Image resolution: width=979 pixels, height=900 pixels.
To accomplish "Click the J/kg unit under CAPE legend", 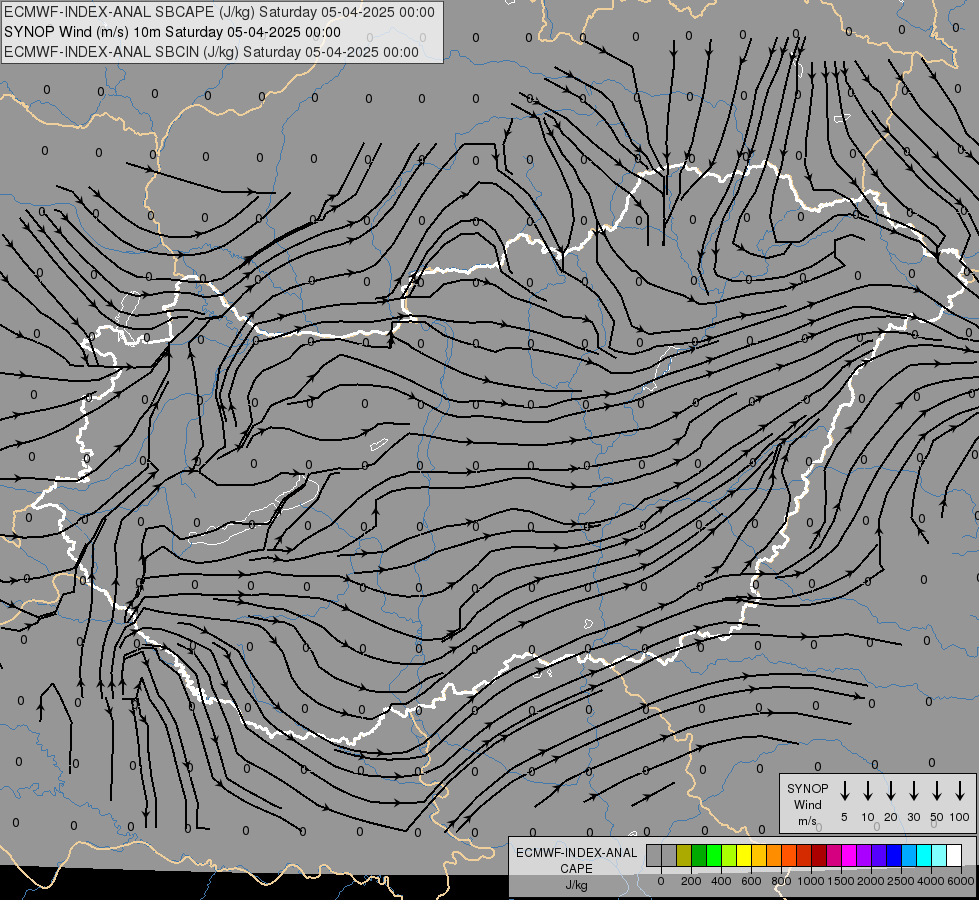I will (x=576, y=885).
